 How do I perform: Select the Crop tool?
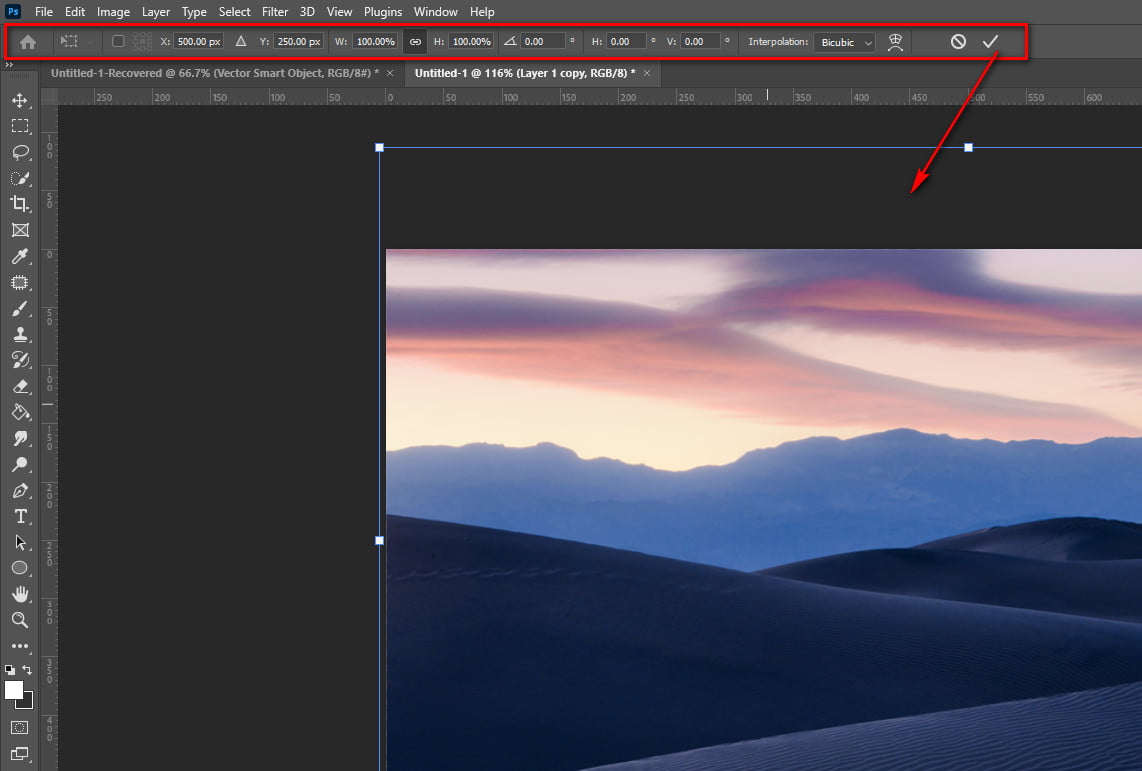coord(20,204)
